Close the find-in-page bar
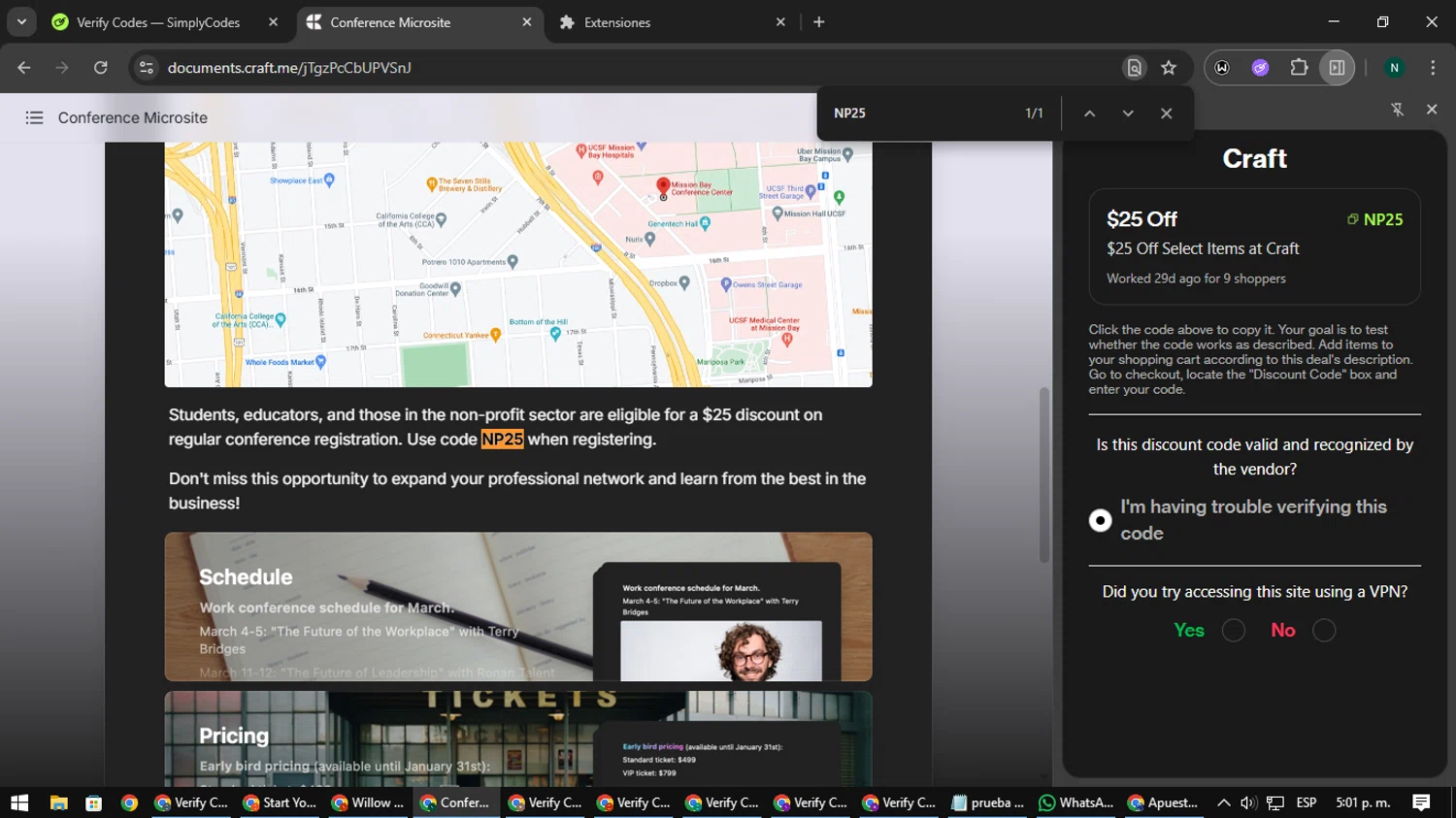The height and width of the screenshot is (818, 1456). (1166, 114)
